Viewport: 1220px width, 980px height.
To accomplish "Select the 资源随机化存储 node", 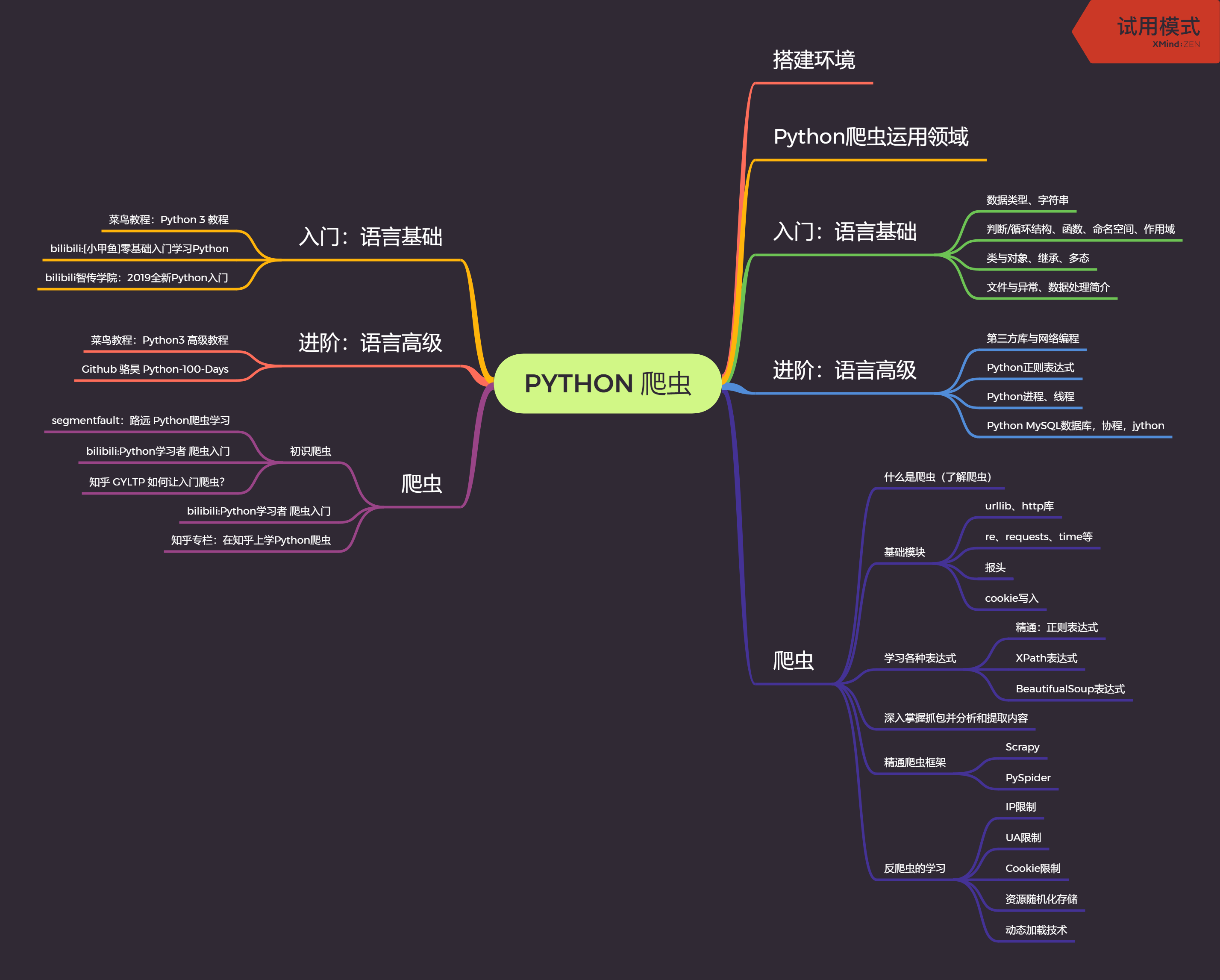I will (x=1041, y=900).
